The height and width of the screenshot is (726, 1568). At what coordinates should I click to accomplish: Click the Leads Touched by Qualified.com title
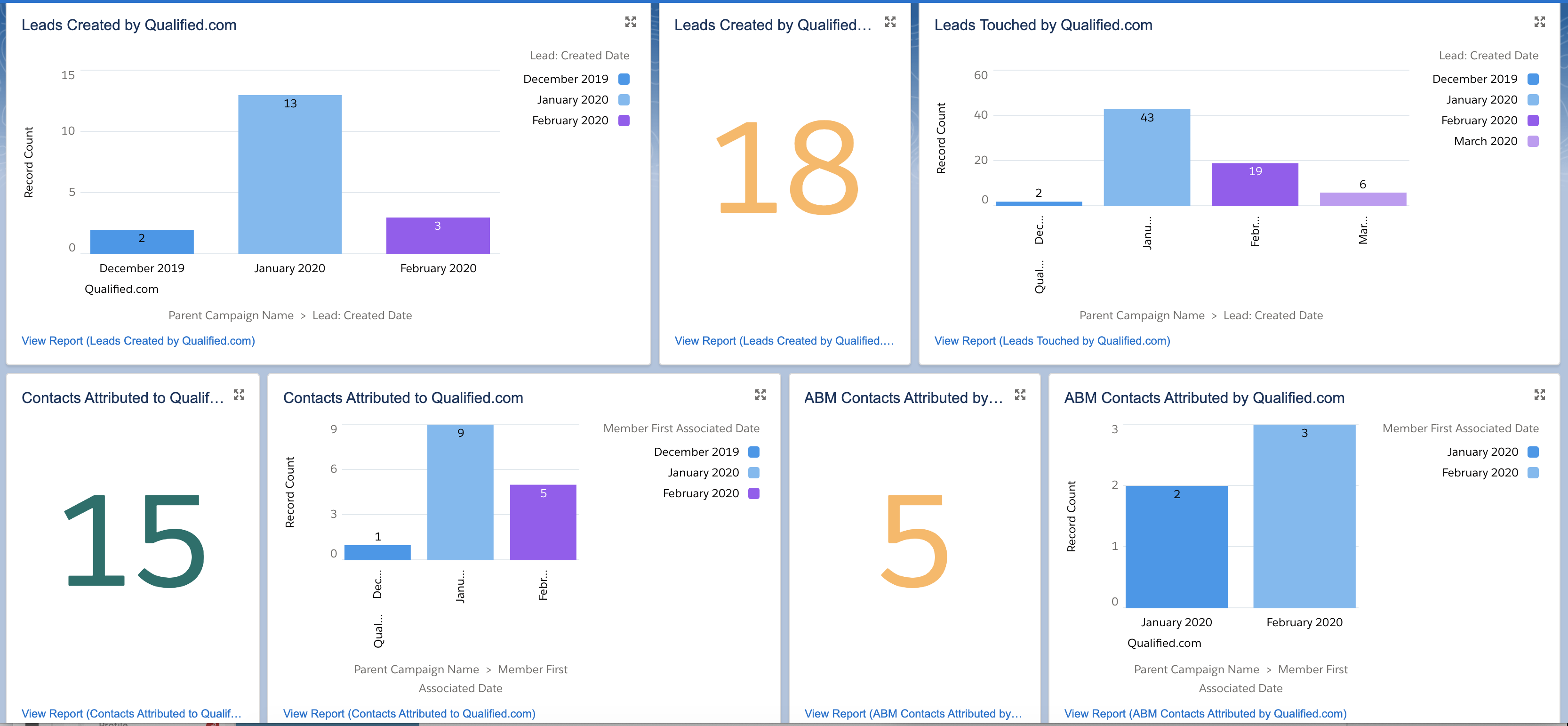point(1043,25)
